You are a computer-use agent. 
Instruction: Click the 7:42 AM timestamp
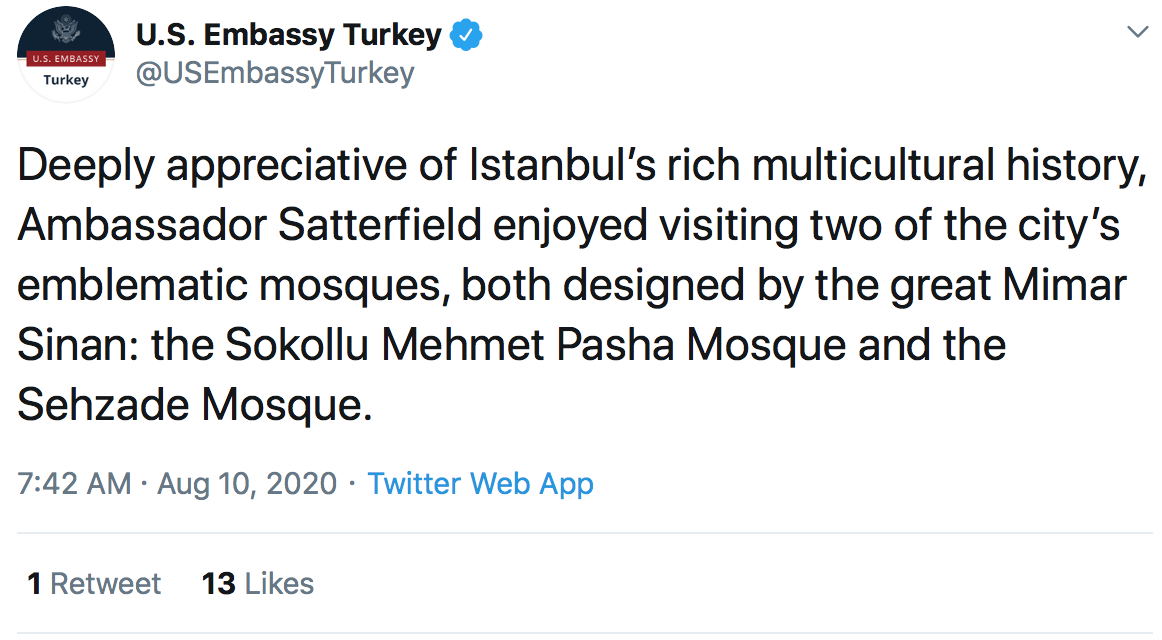74,484
